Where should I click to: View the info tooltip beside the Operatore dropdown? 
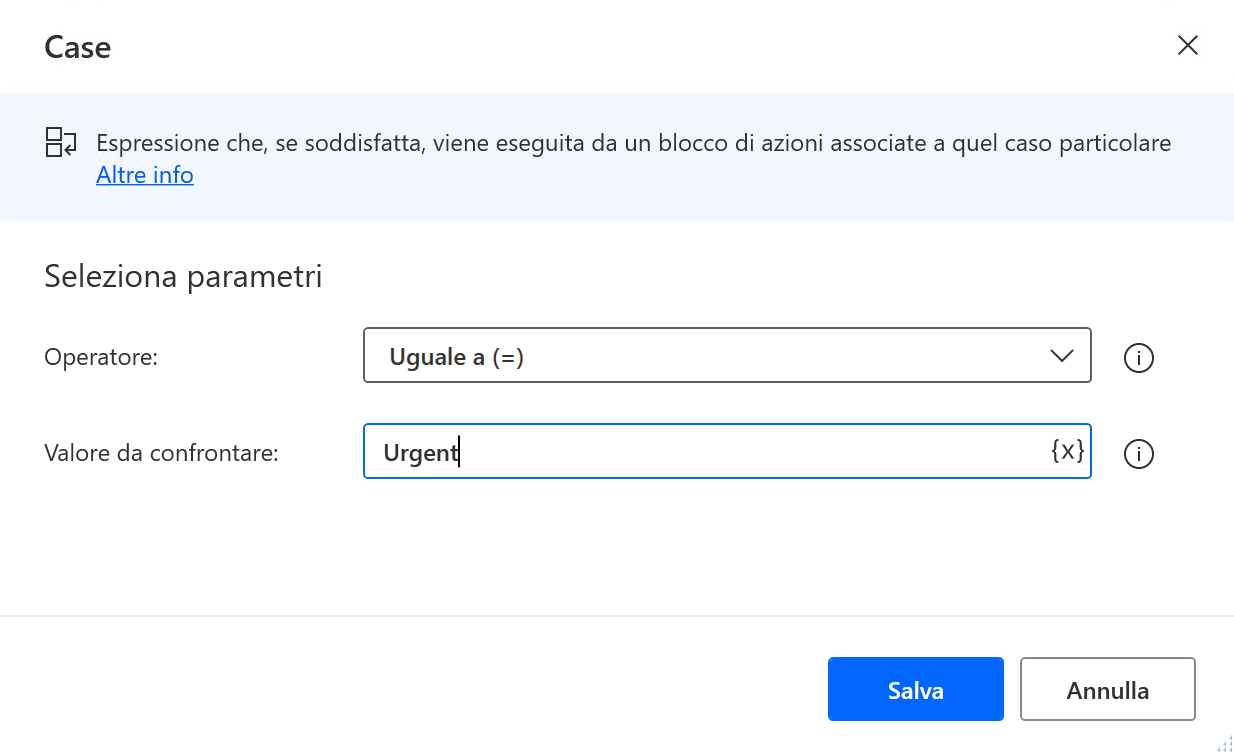click(1138, 357)
